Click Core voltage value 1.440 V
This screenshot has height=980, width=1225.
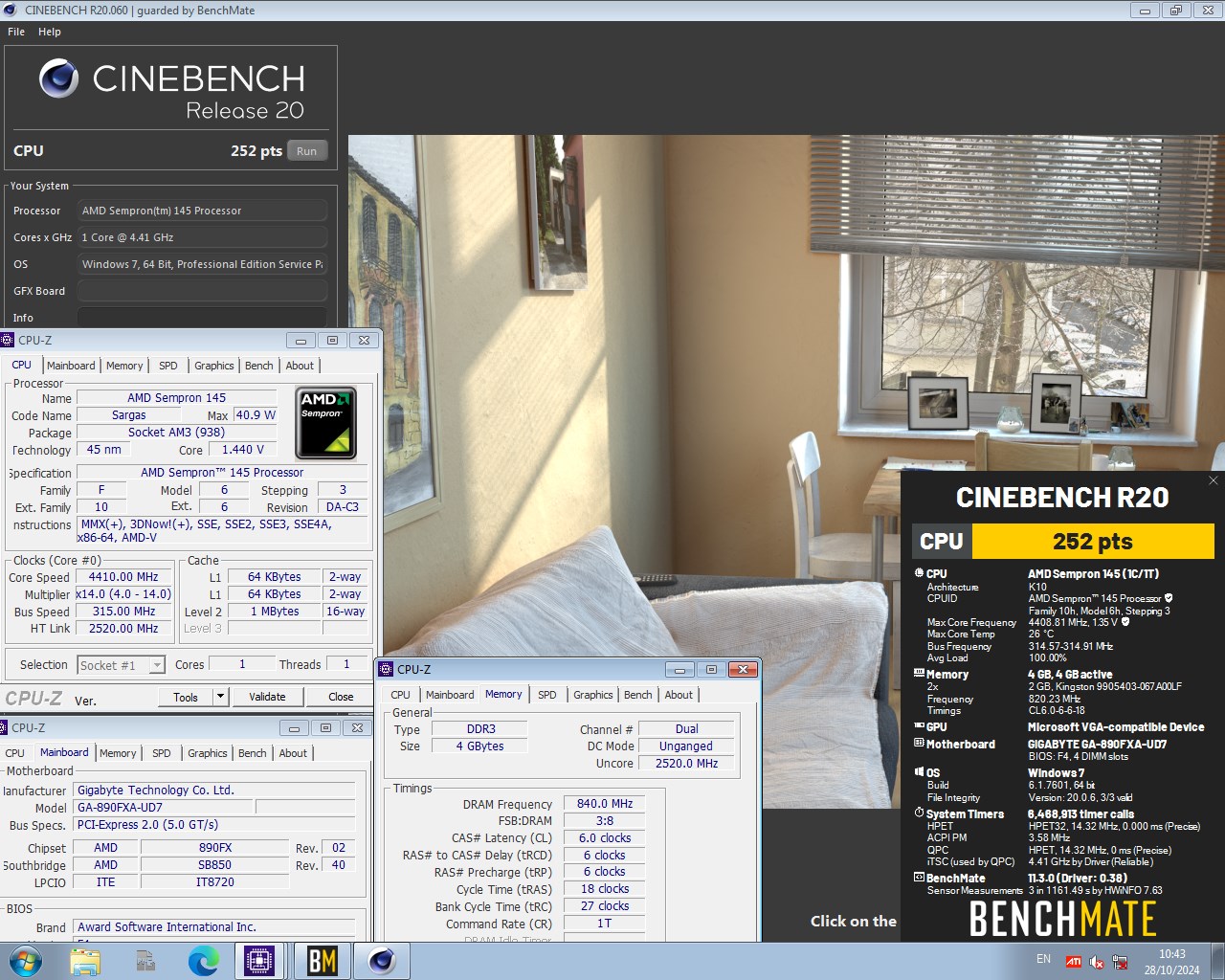[243, 450]
